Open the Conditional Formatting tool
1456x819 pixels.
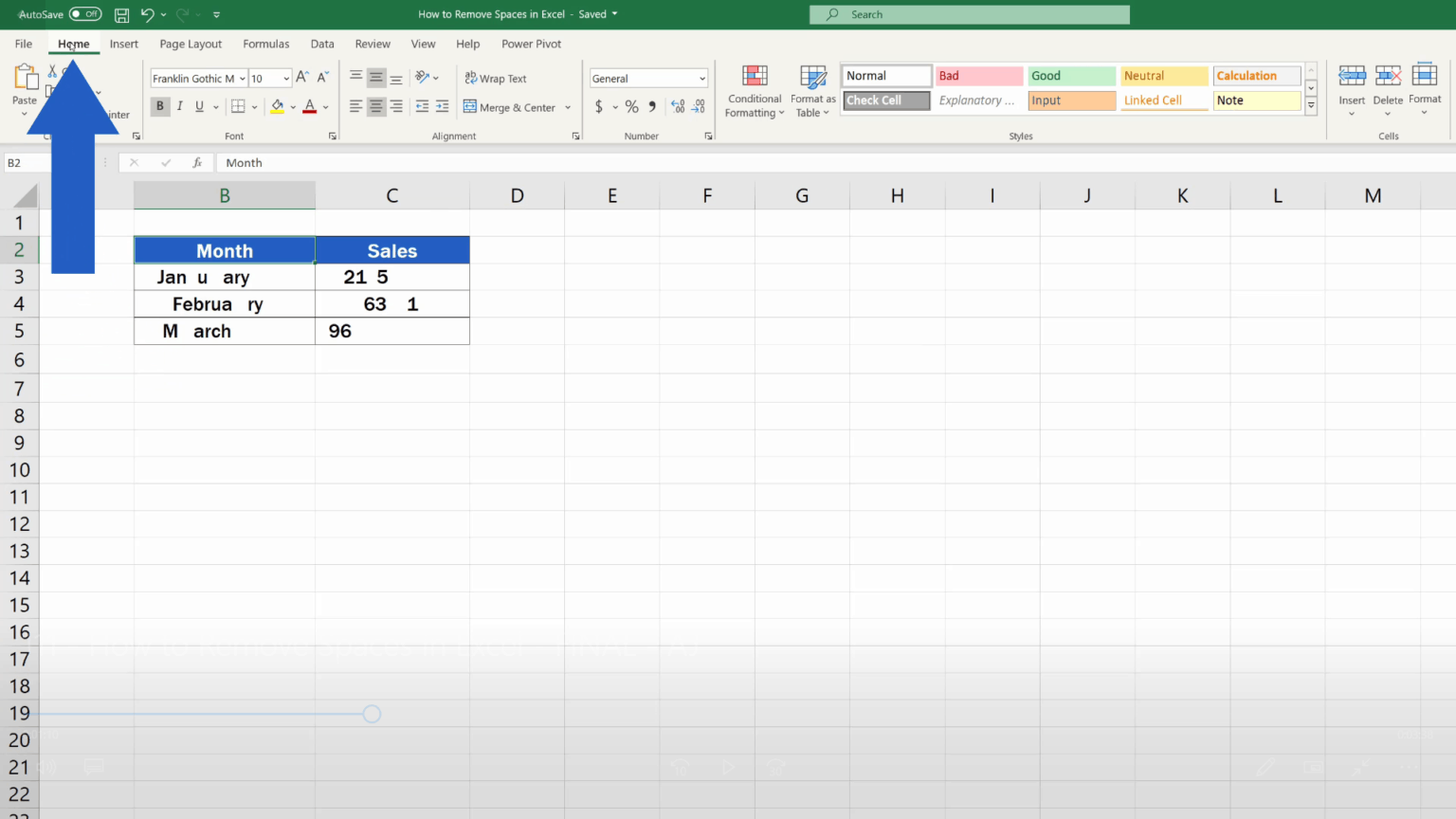click(x=754, y=90)
